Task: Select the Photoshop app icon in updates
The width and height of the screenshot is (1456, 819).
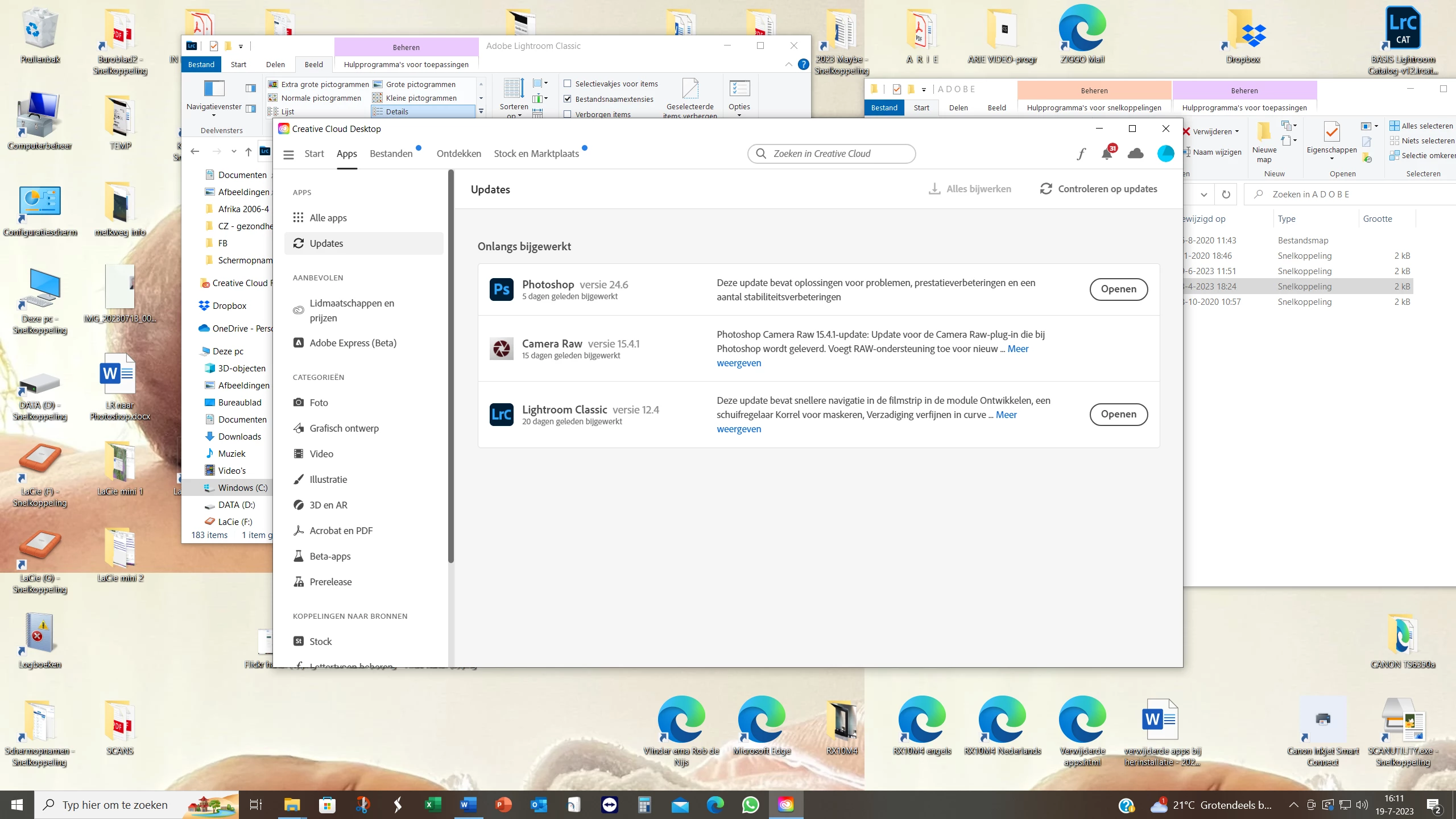Action: point(501,289)
